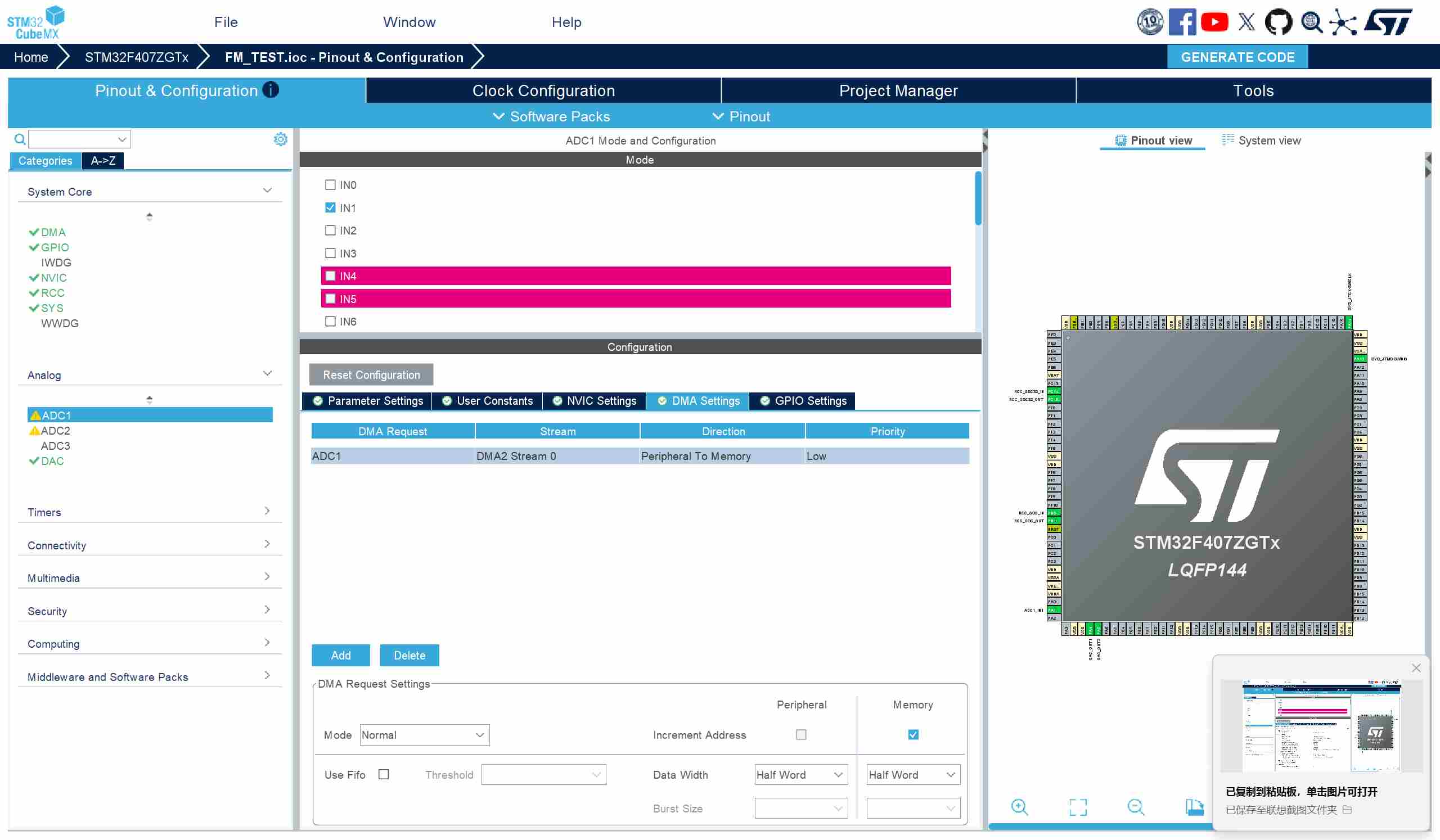This screenshot has width=1440, height=840.
Task: Click the Add DMA request button
Action: [x=340, y=655]
